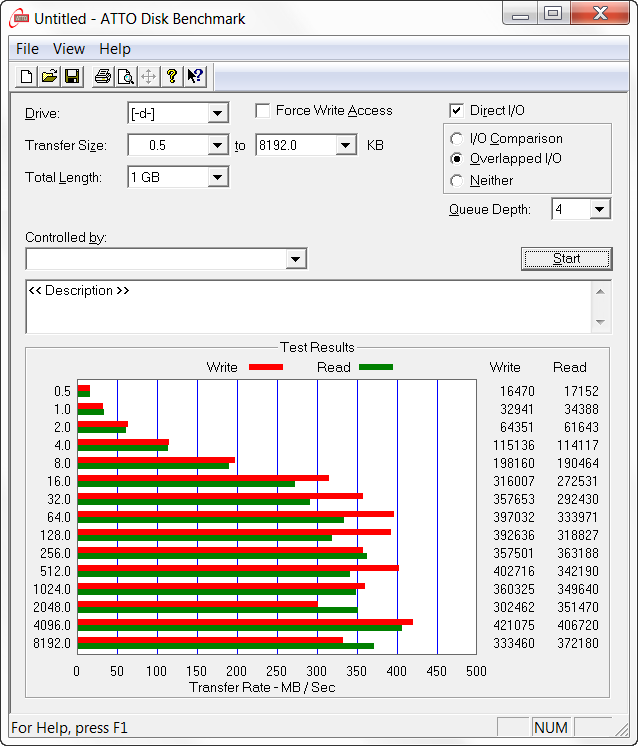Expand the Drive dropdown
This screenshot has height=746, width=638.
click(x=217, y=113)
